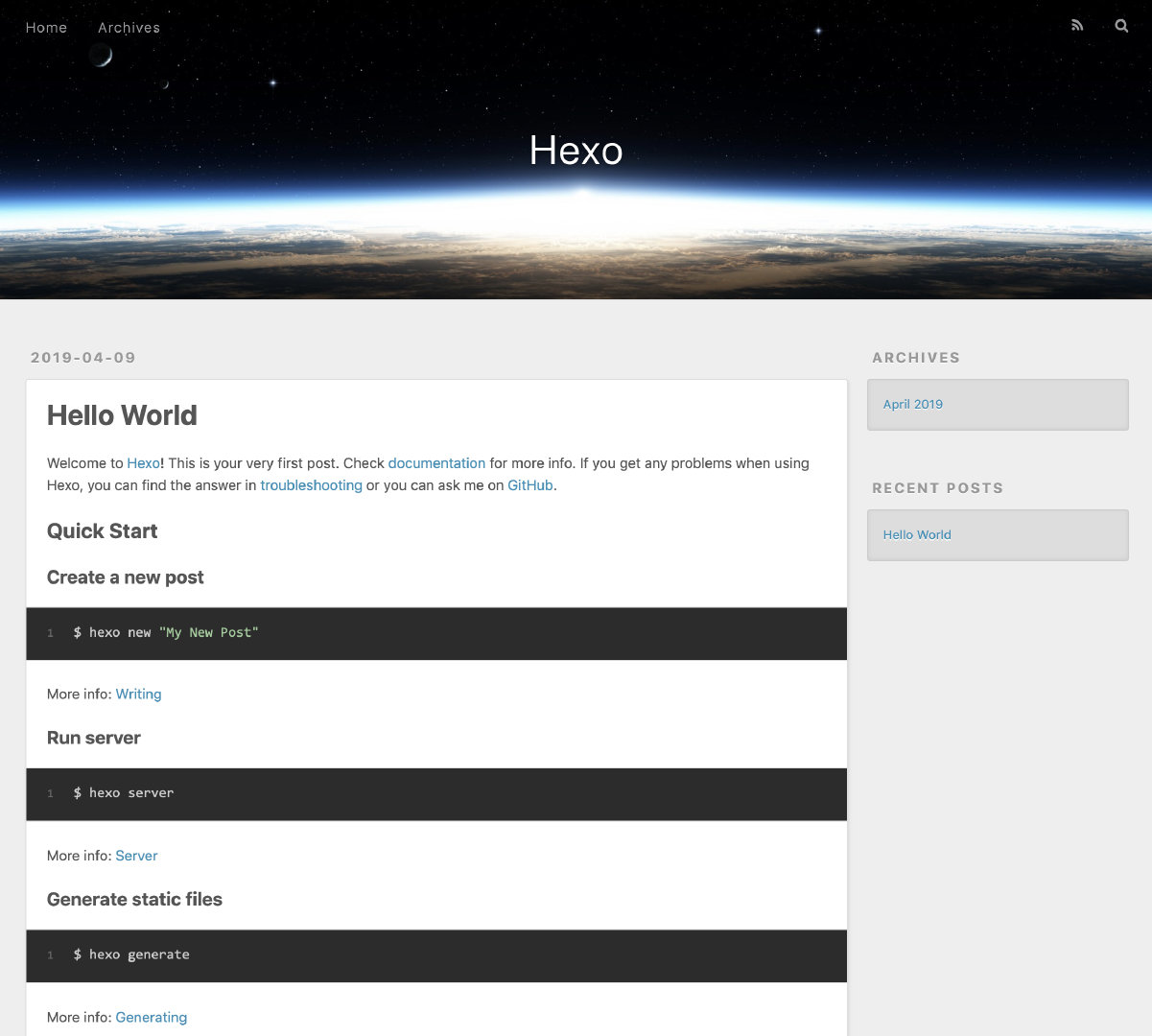Open the 2019-04-09 post date link

(x=83, y=358)
